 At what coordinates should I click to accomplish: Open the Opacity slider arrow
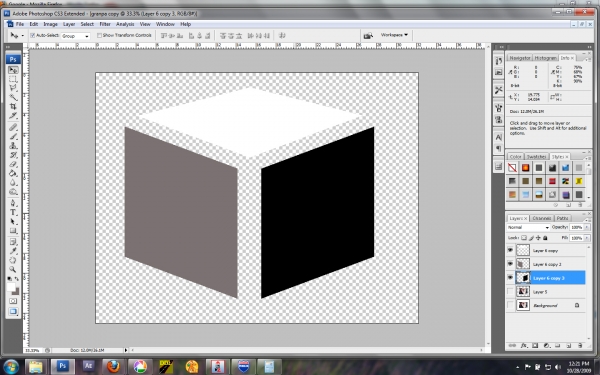tap(587, 227)
